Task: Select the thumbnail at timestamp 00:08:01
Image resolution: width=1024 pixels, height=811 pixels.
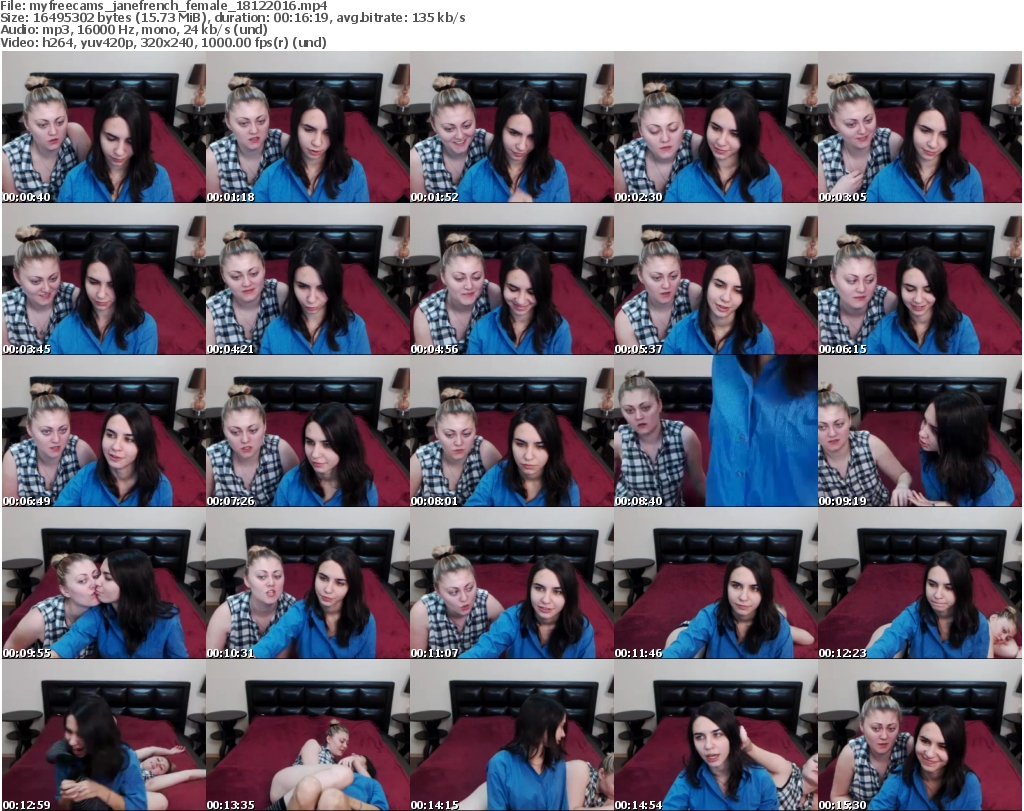Action: 511,431
